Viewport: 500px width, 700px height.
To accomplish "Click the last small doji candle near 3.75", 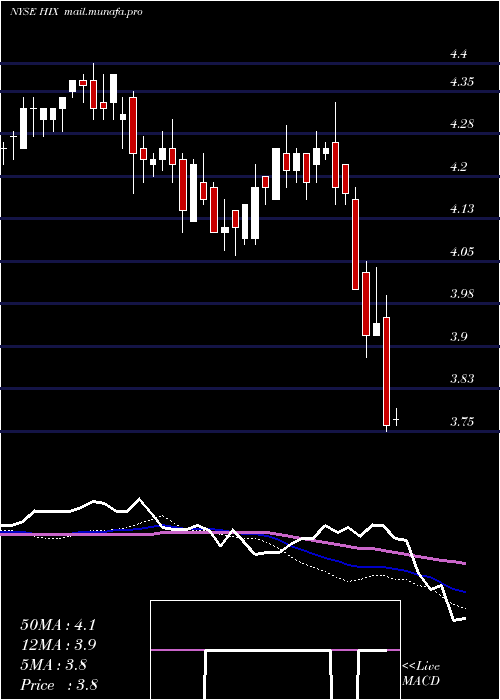I will pyautogui.click(x=396, y=419).
